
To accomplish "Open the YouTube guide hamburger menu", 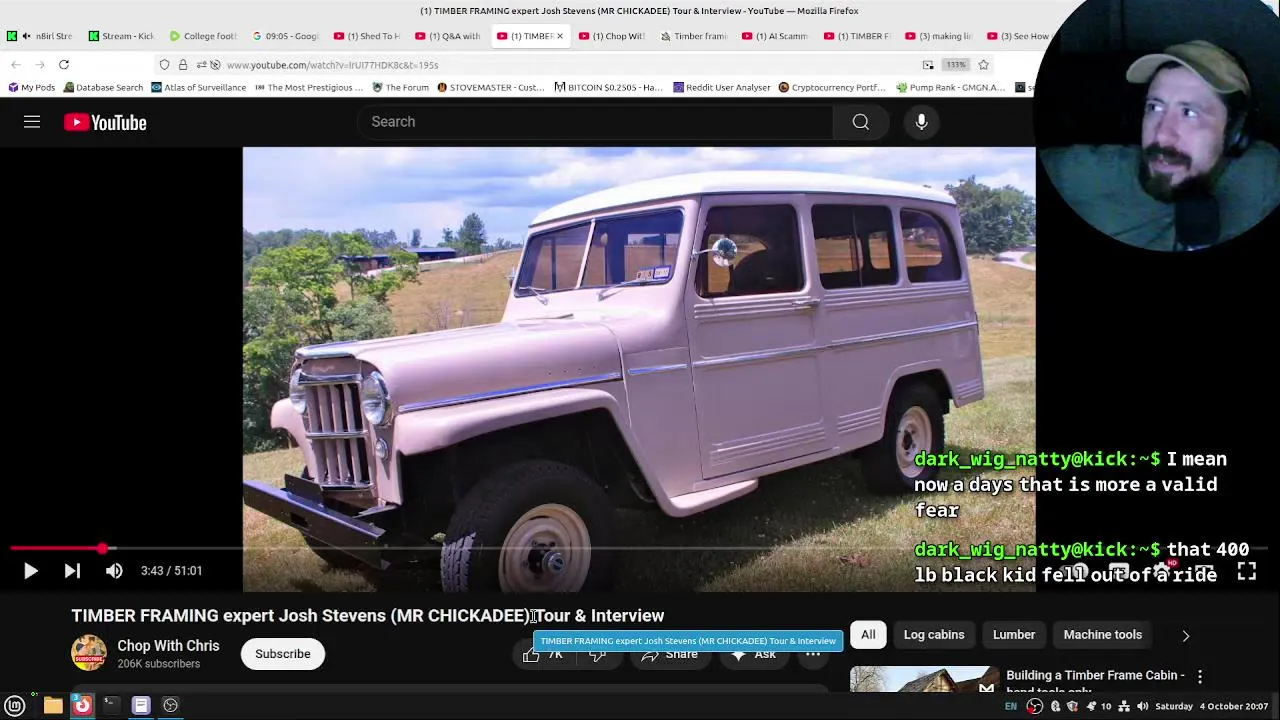I will click(x=32, y=122).
